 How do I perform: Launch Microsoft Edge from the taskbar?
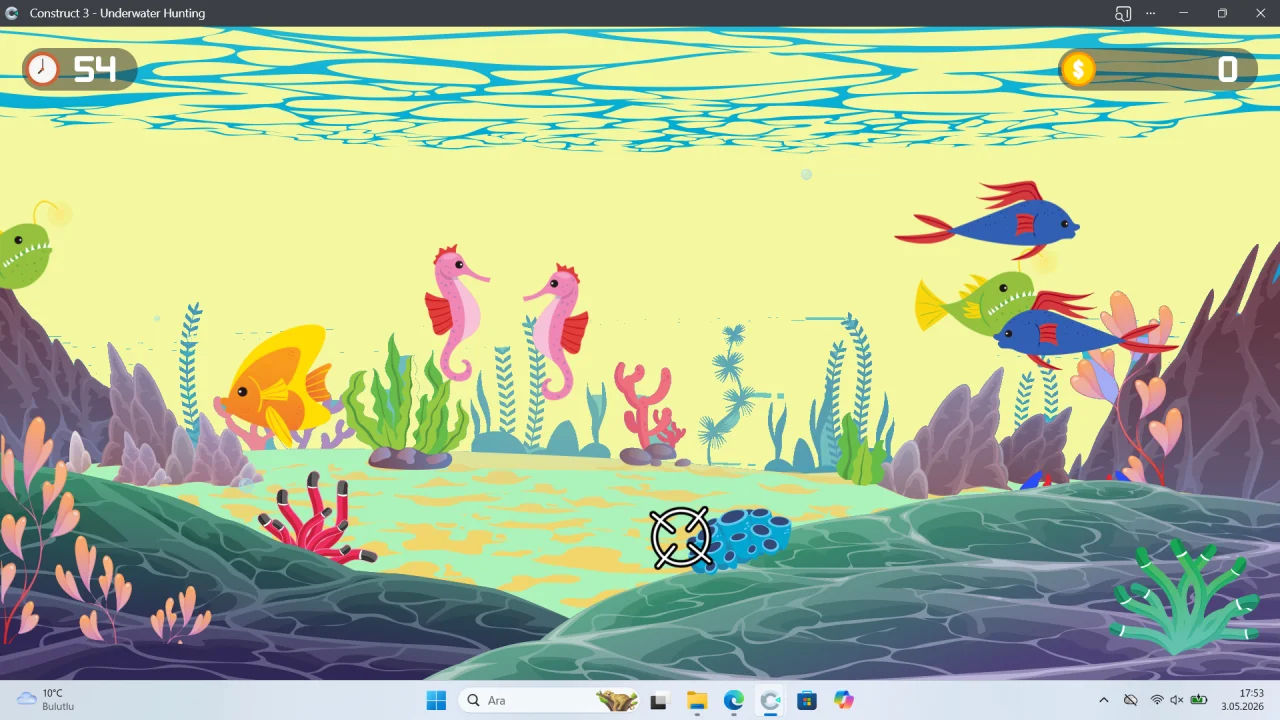click(x=734, y=700)
